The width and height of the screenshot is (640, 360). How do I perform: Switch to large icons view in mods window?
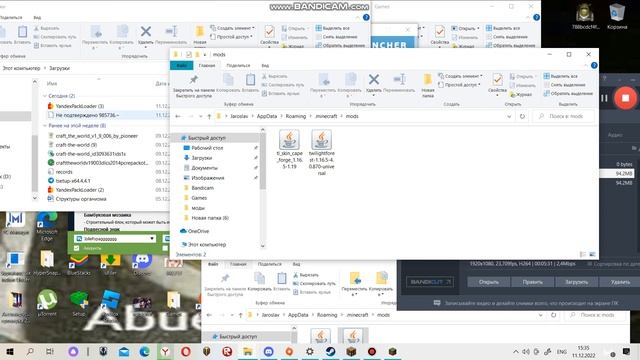[x=592, y=254]
